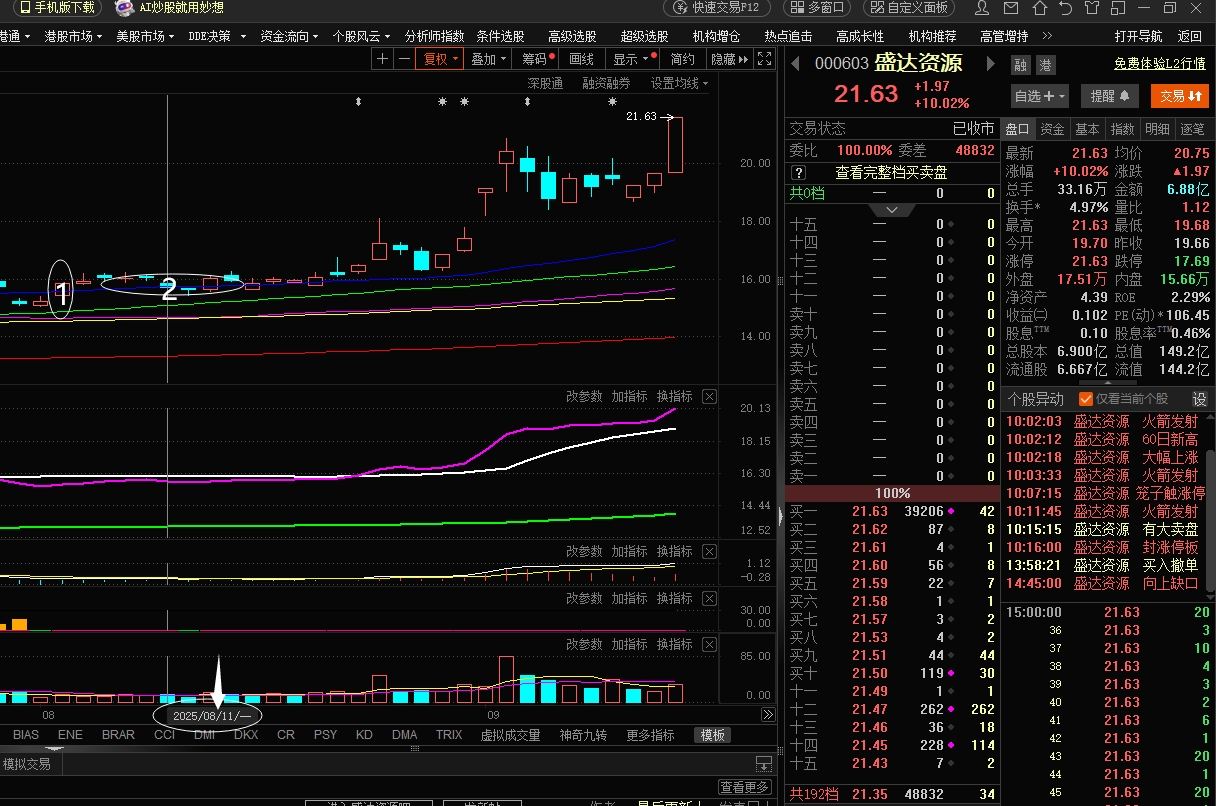Open the 模板 template tab
This screenshot has height=806, width=1216.
712,735
